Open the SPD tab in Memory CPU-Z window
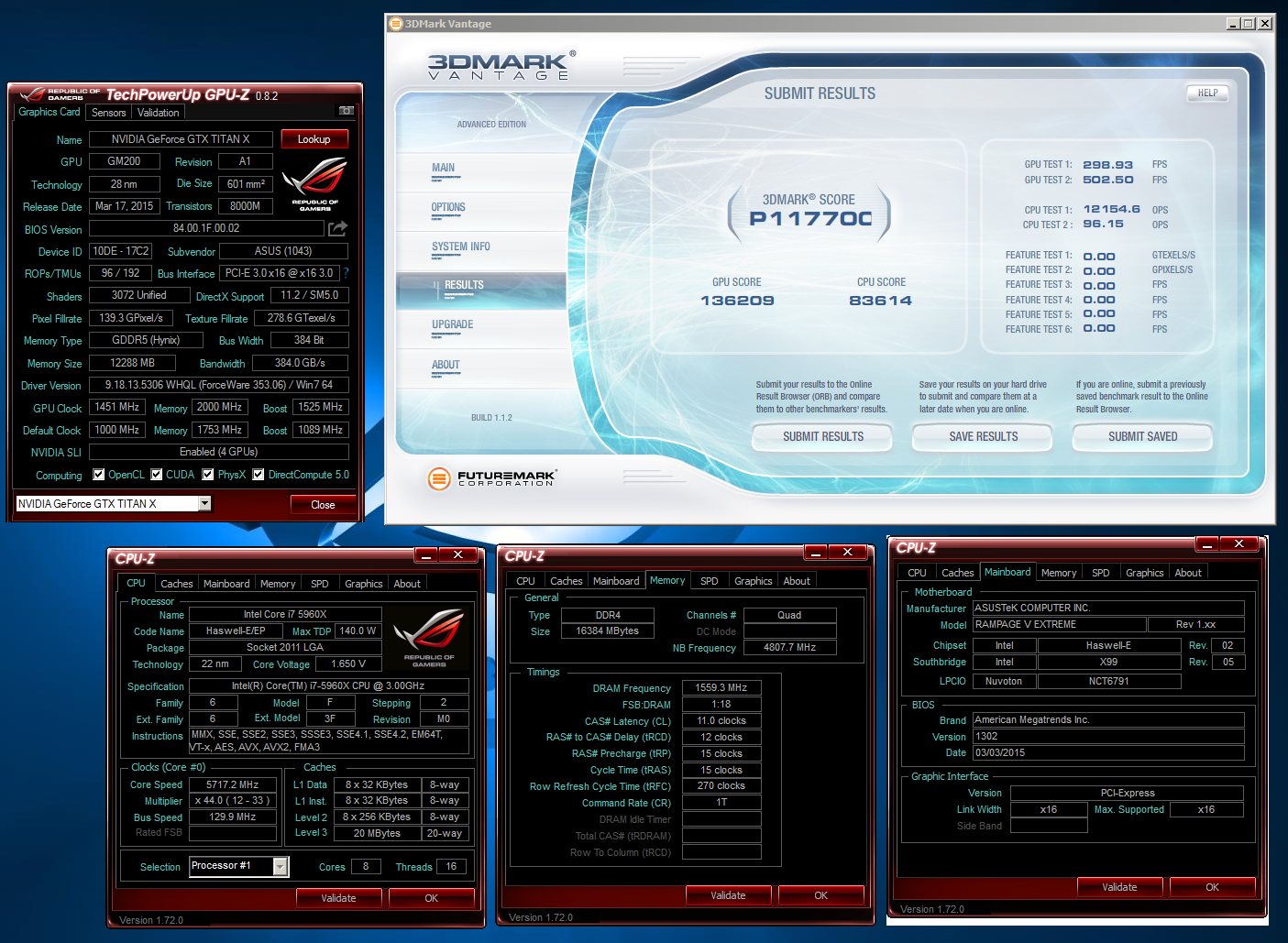The height and width of the screenshot is (943, 1288). pyautogui.click(x=710, y=581)
